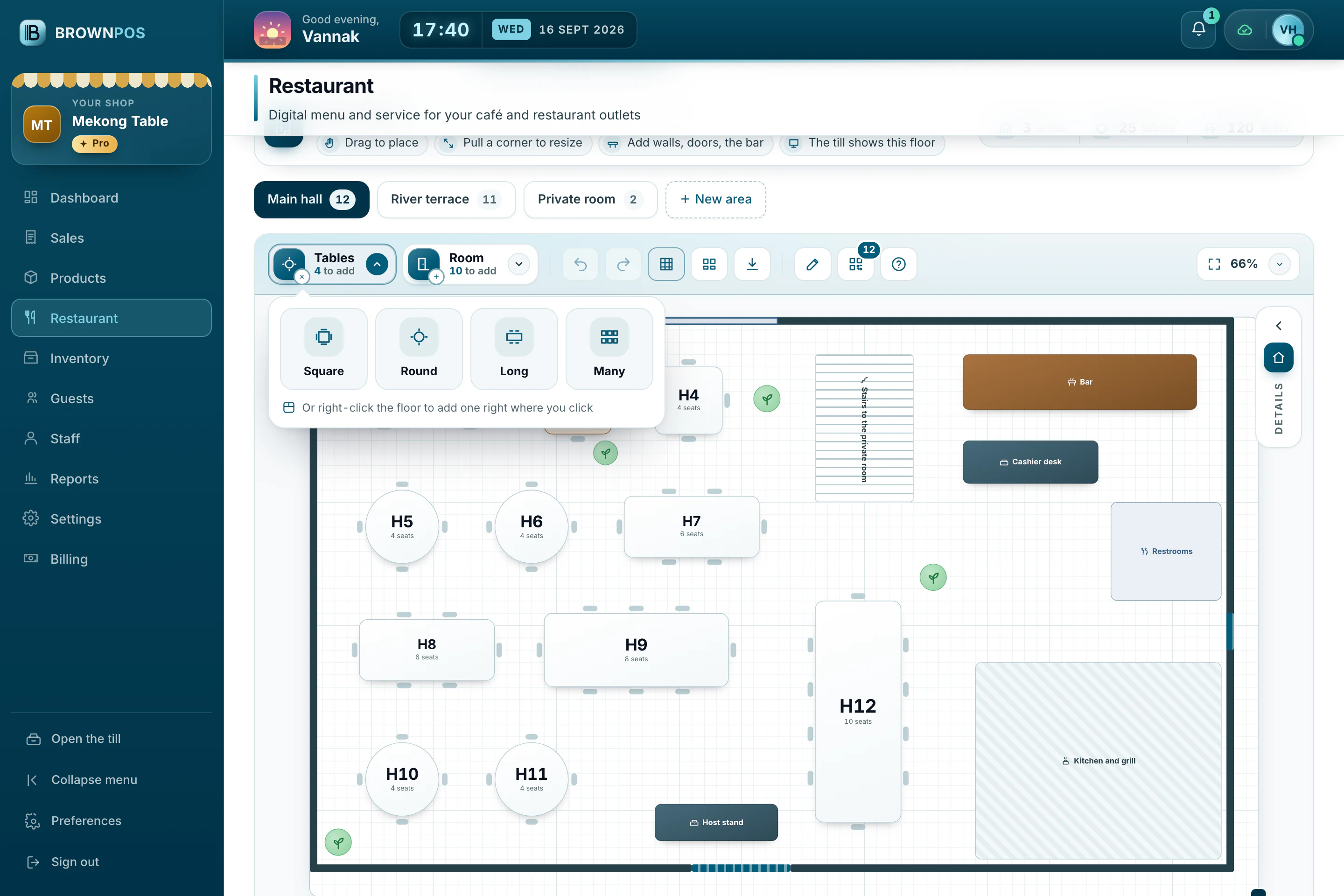
Task: Click the undo arrow in floor toolbar
Action: [x=580, y=264]
